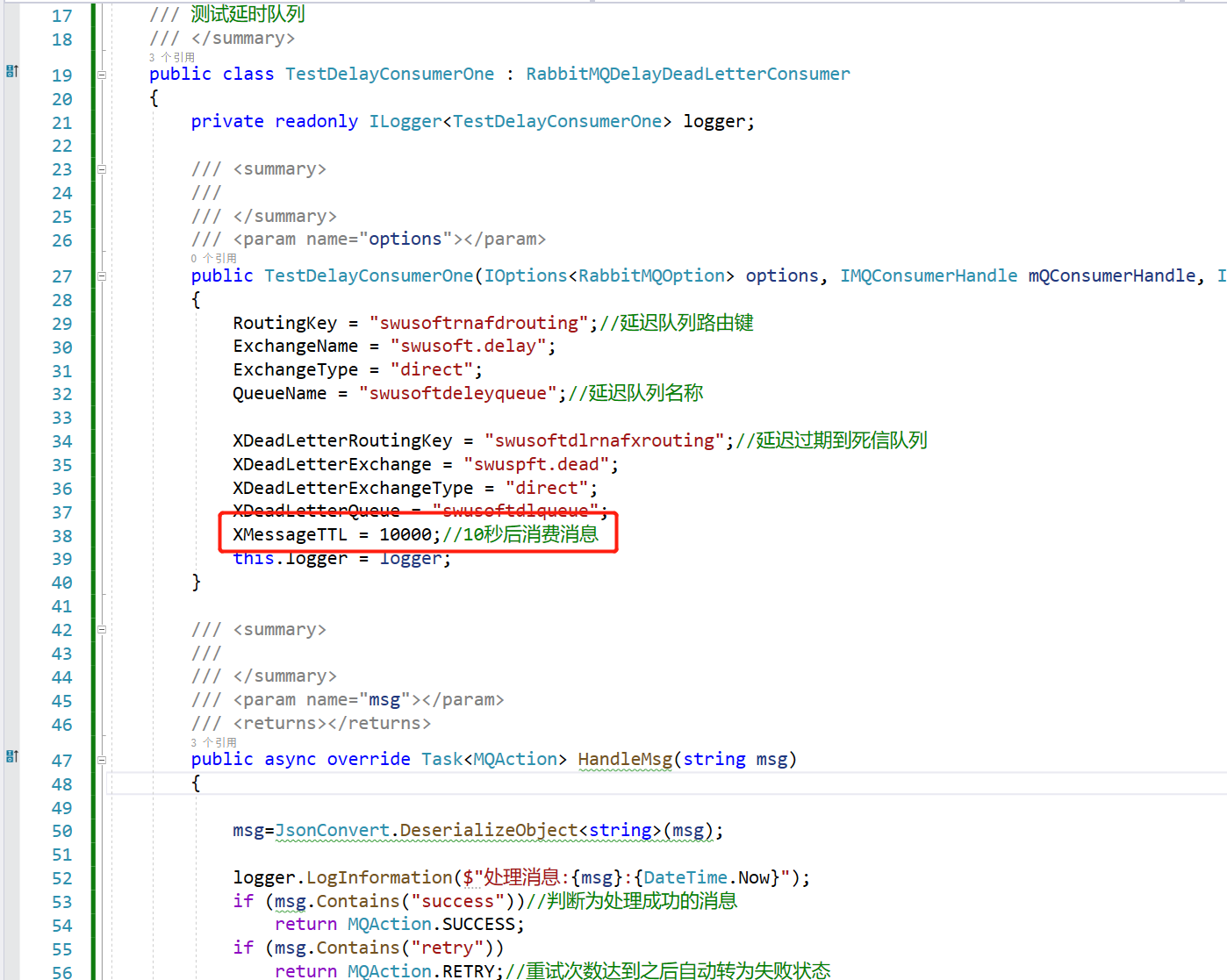Screen dimensions: 1227x980
Task: Click the string "retry" on line 55
Action: 448,948
